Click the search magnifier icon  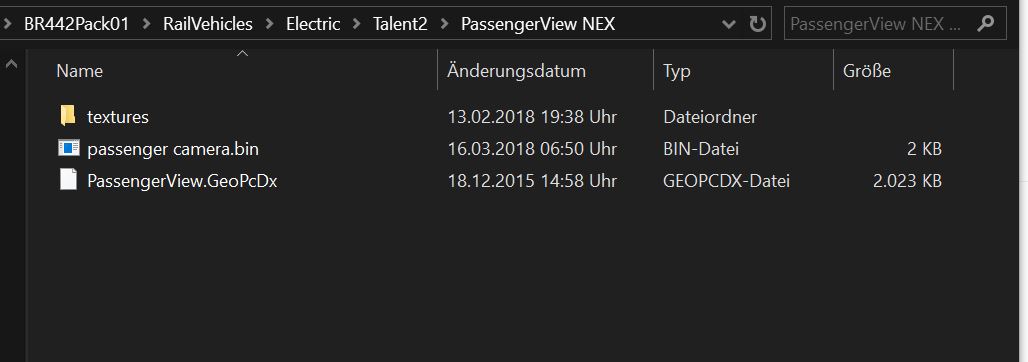click(985, 24)
